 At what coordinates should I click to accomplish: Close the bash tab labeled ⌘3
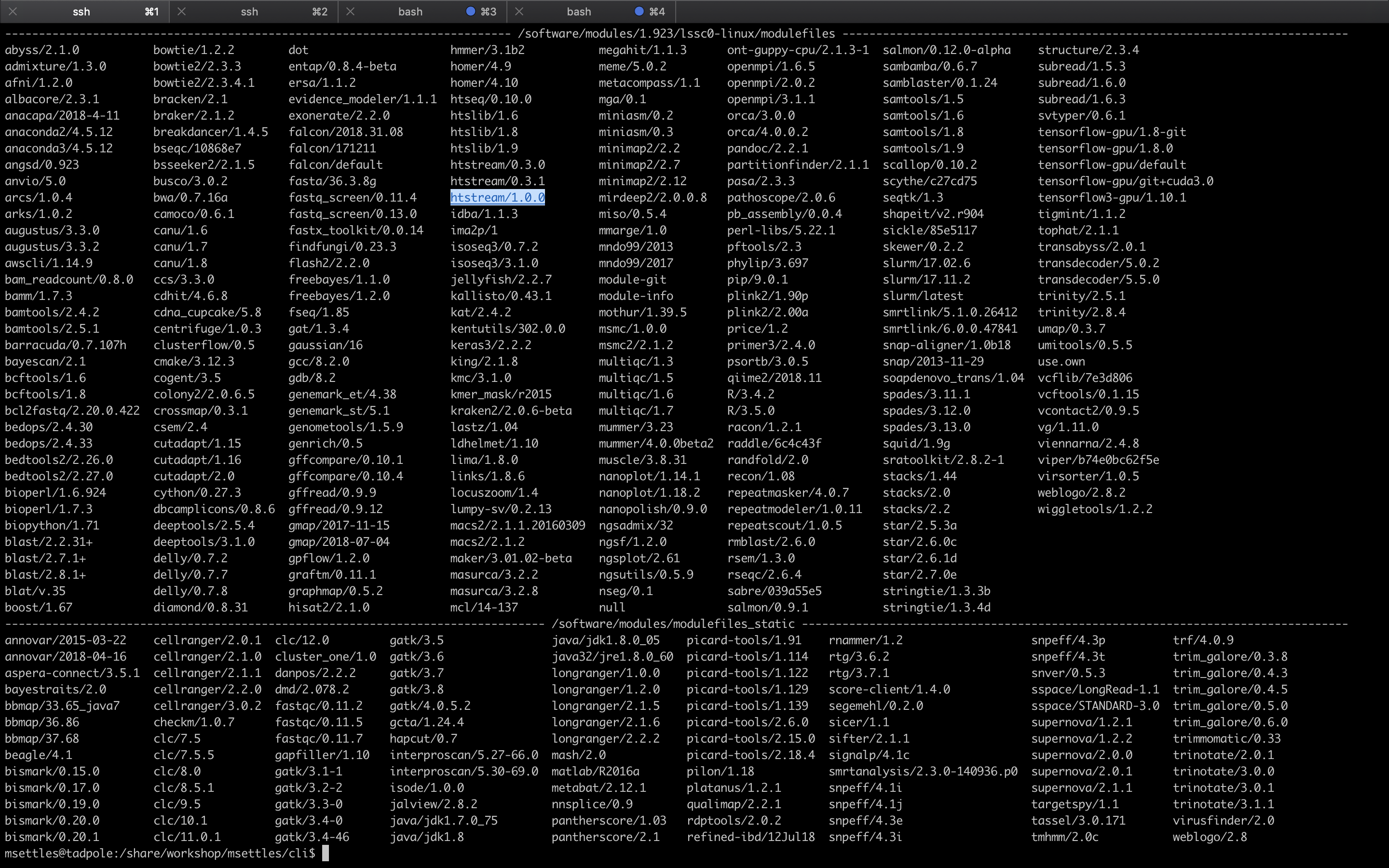click(350, 12)
